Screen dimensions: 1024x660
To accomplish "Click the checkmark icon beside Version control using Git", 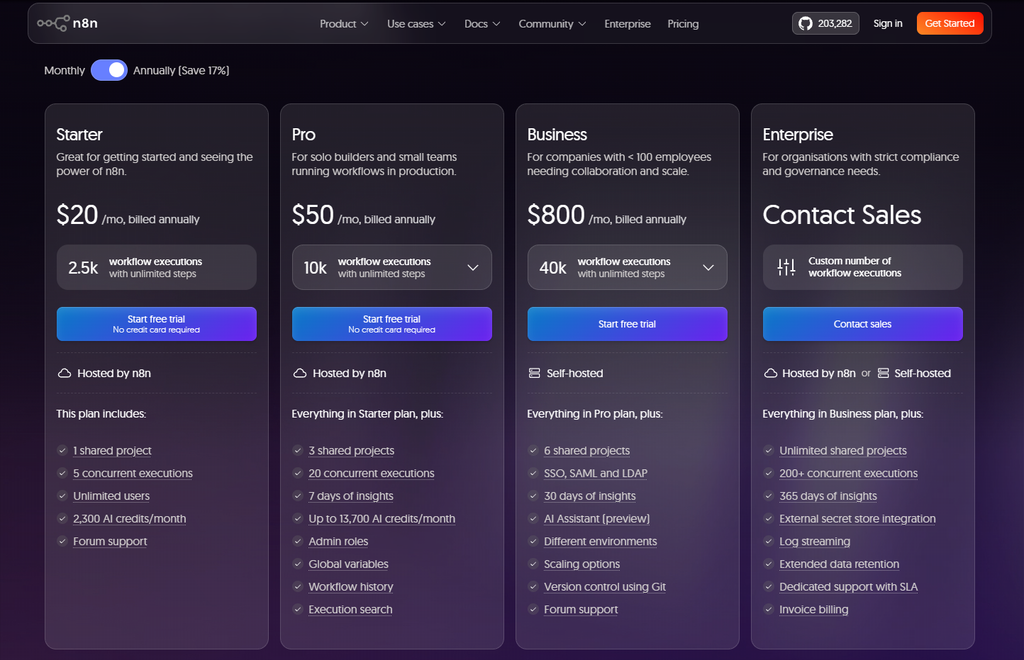I will pyautogui.click(x=533, y=587).
